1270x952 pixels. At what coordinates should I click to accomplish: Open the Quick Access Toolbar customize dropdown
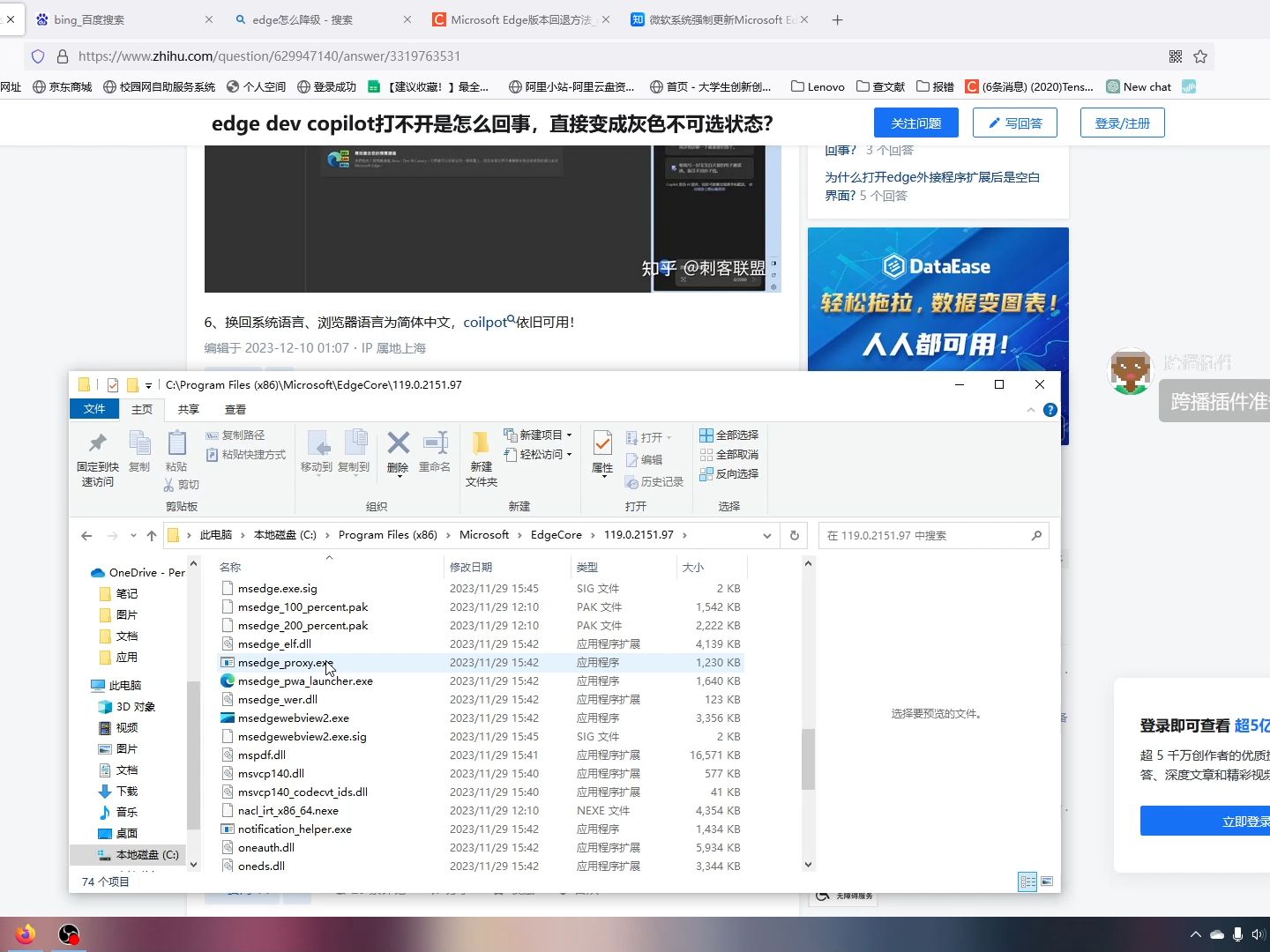(x=148, y=385)
